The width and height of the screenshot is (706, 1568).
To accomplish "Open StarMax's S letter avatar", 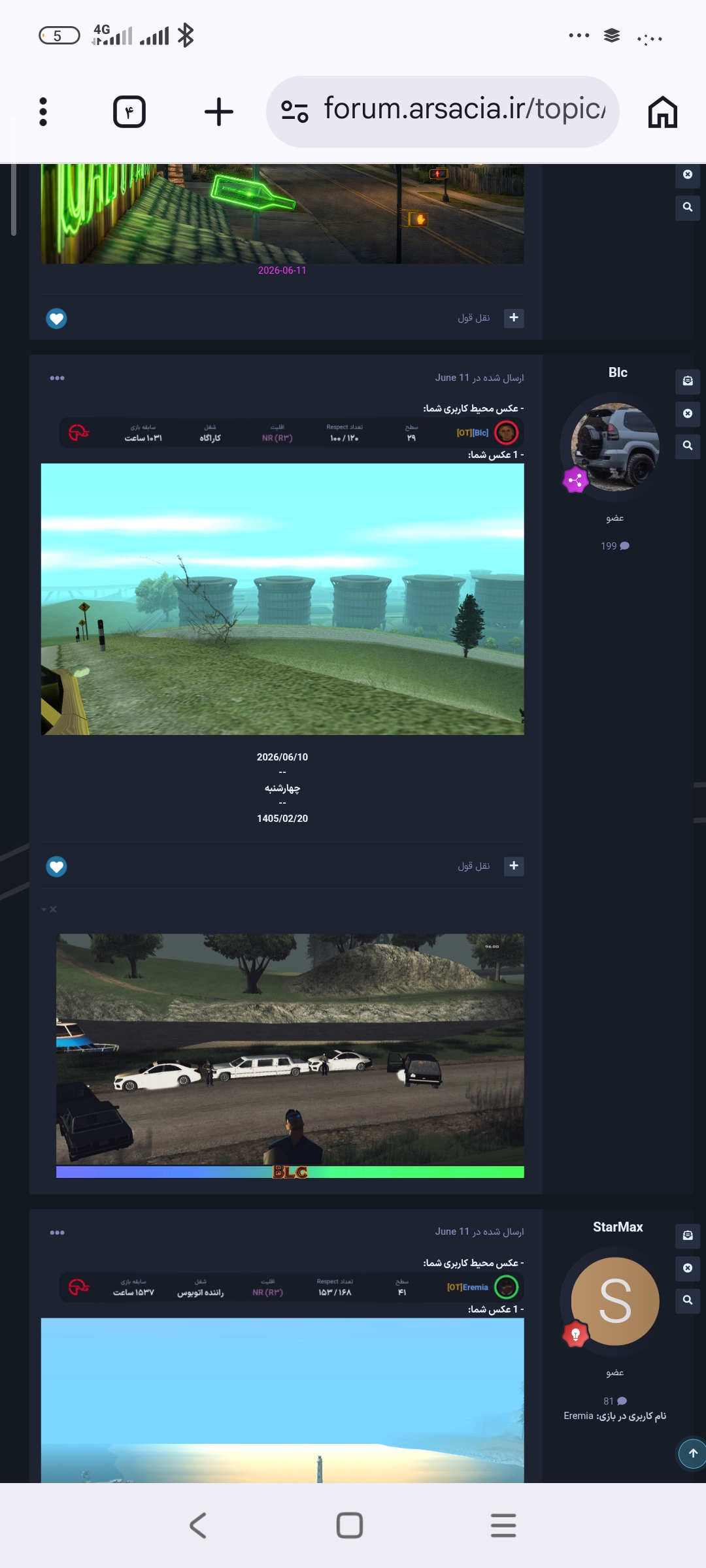I will pos(615,1301).
